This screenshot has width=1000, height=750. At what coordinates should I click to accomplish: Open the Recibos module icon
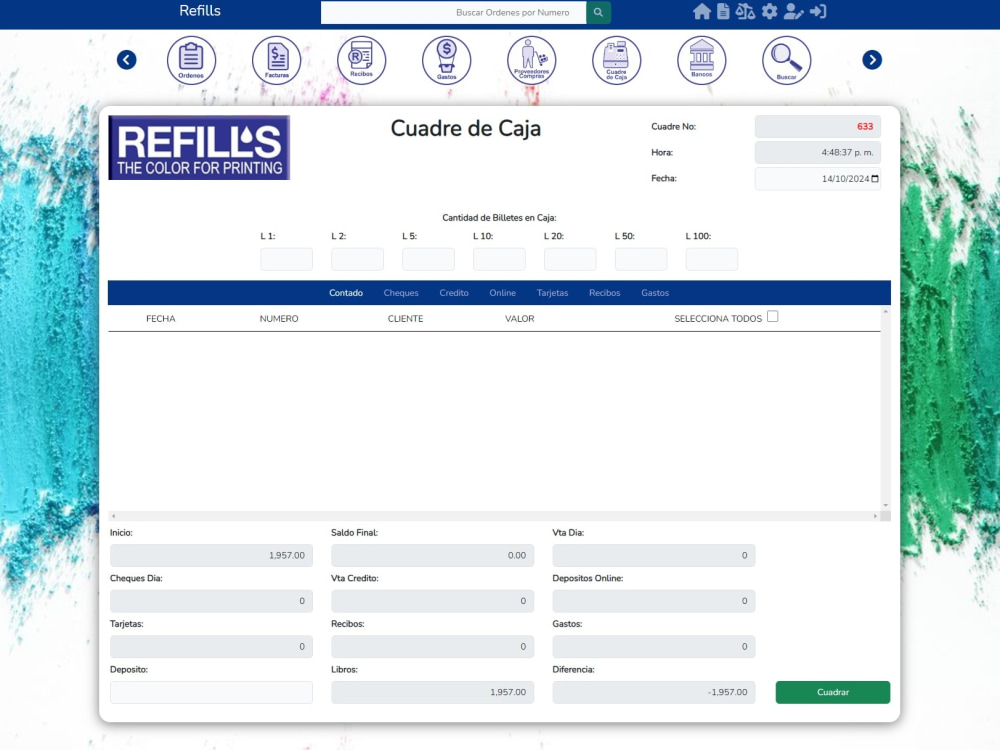coord(362,60)
